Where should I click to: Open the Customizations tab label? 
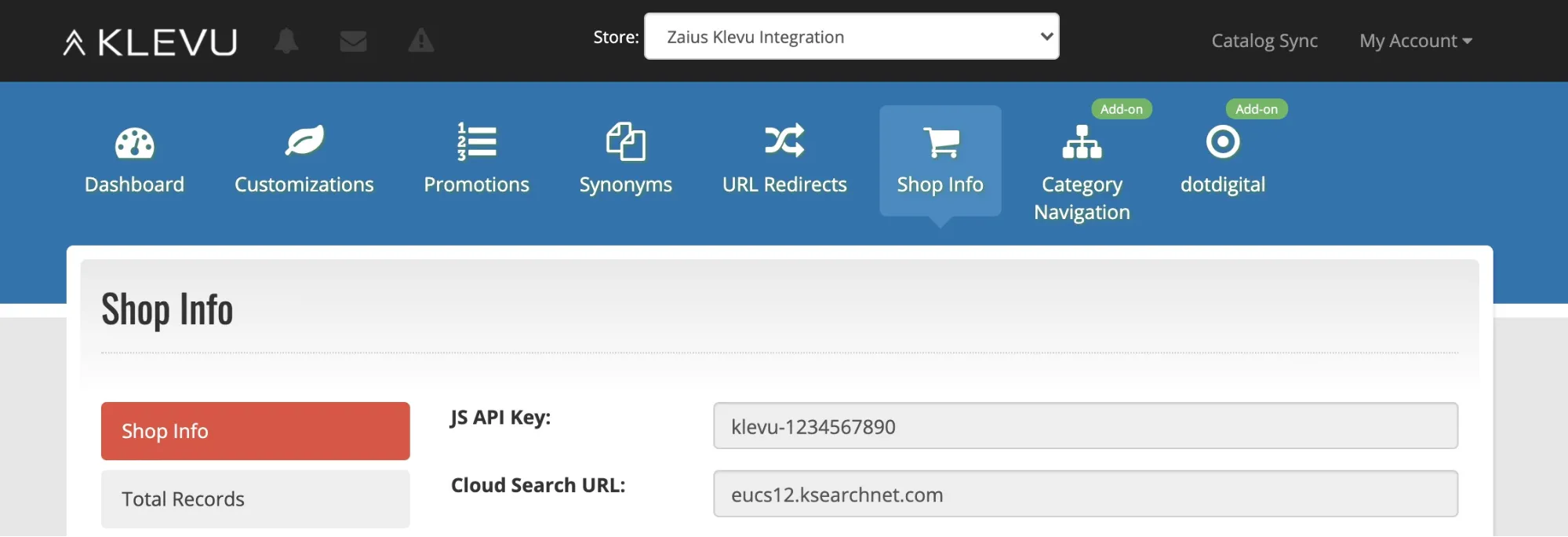(x=304, y=184)
